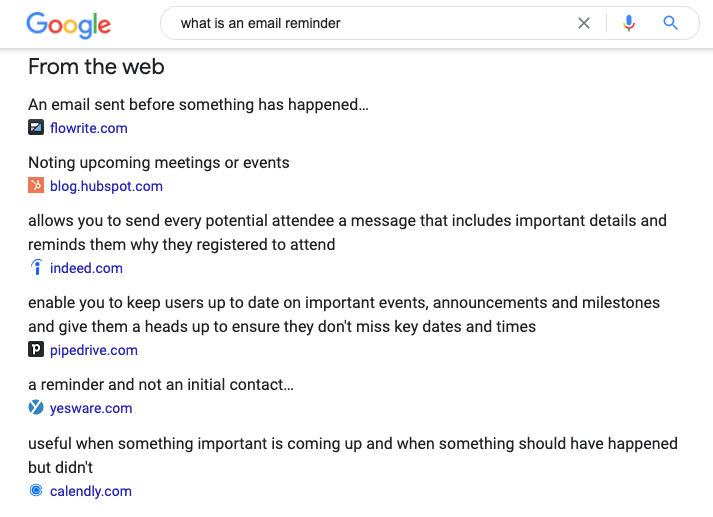The image size is (713, 517).
Task: Click the Google logo
Action: click(69, 24)
